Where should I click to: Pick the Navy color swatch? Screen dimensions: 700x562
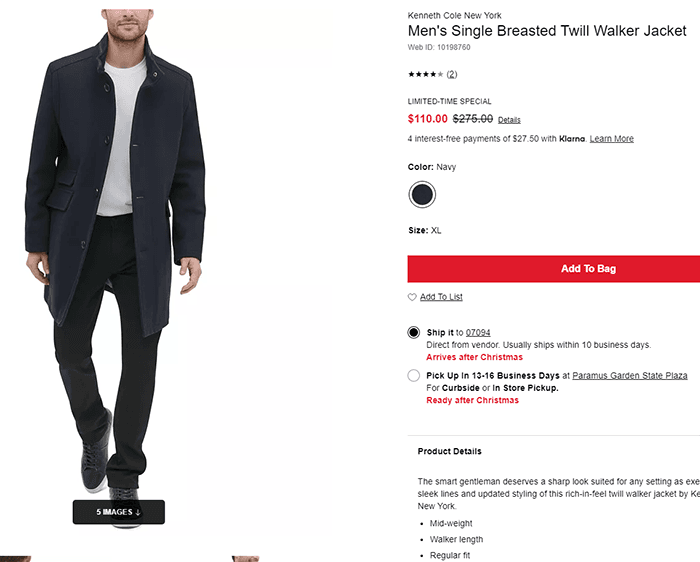point(422,194)
